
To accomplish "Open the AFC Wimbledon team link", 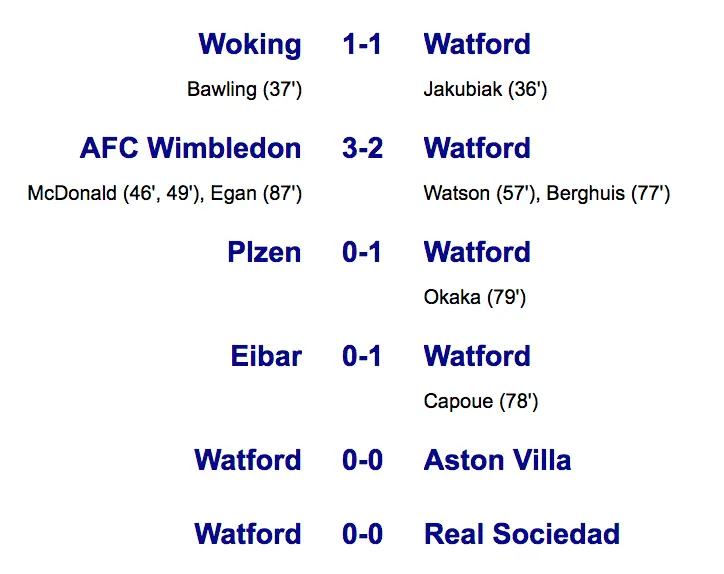I will tap(190, 149).
